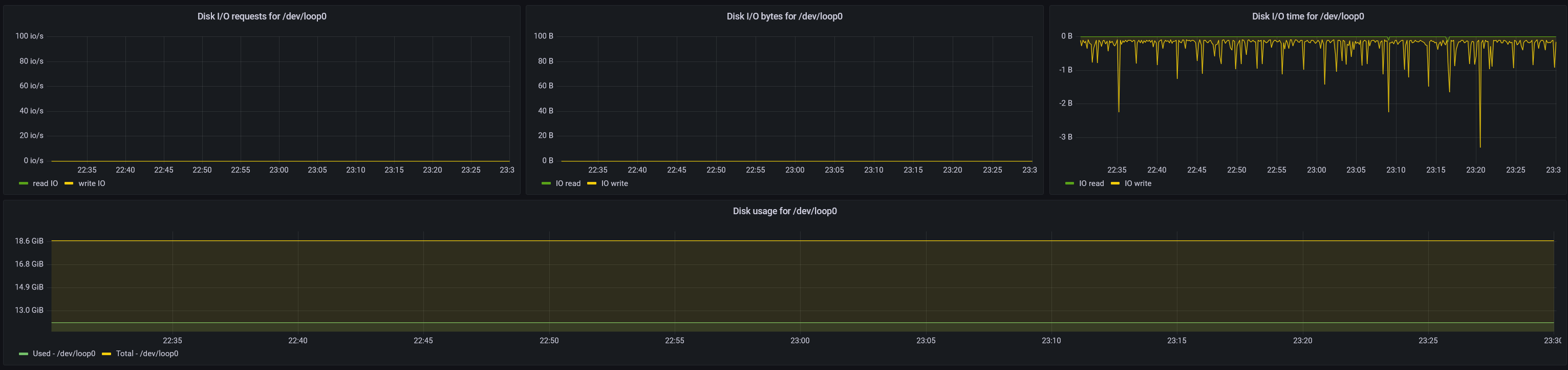Click the 16.8 GiB axis label
The height and width of the screenshot is (370, 1568).
(29, 264)
